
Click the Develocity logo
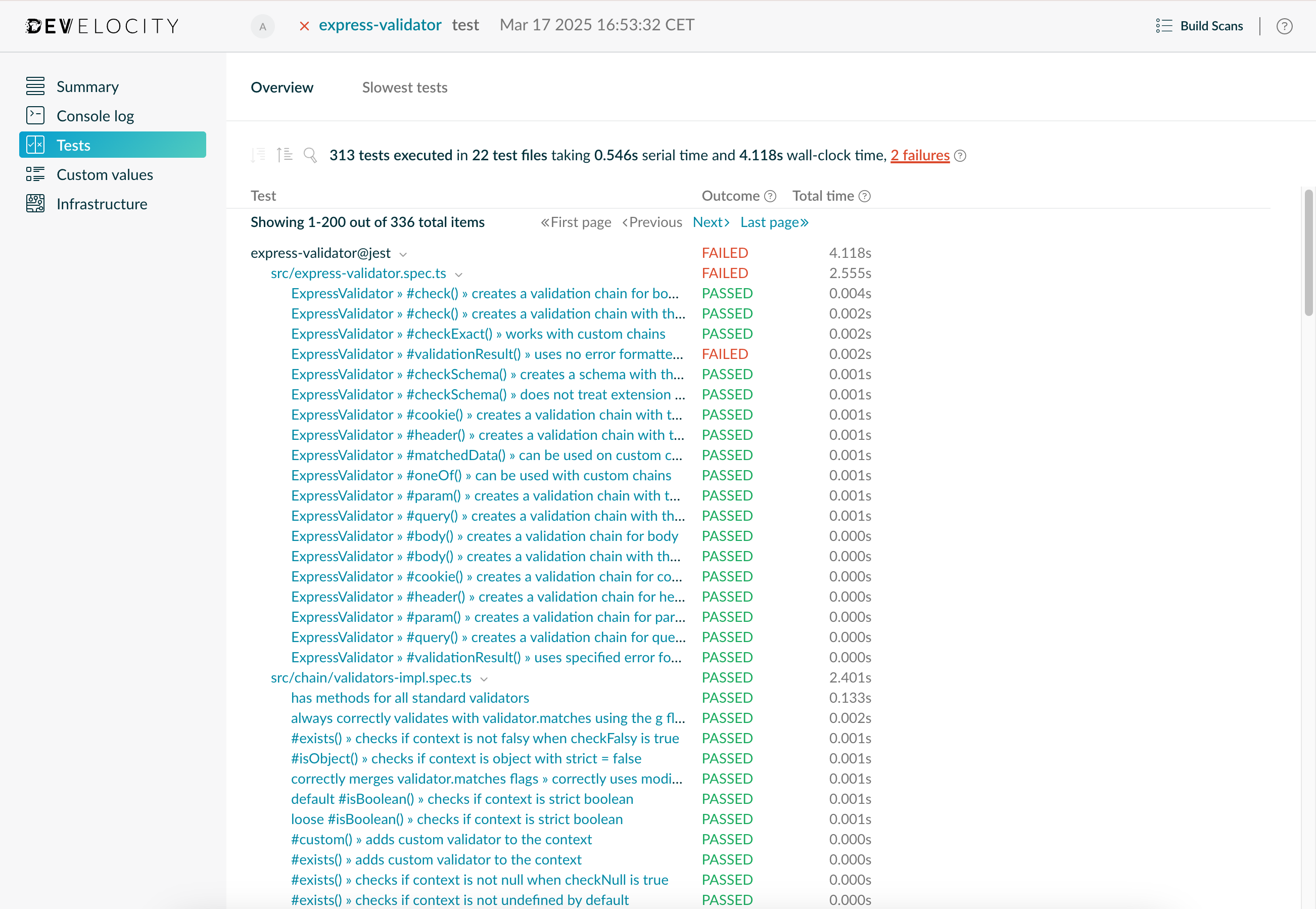[x=103, y=26]
